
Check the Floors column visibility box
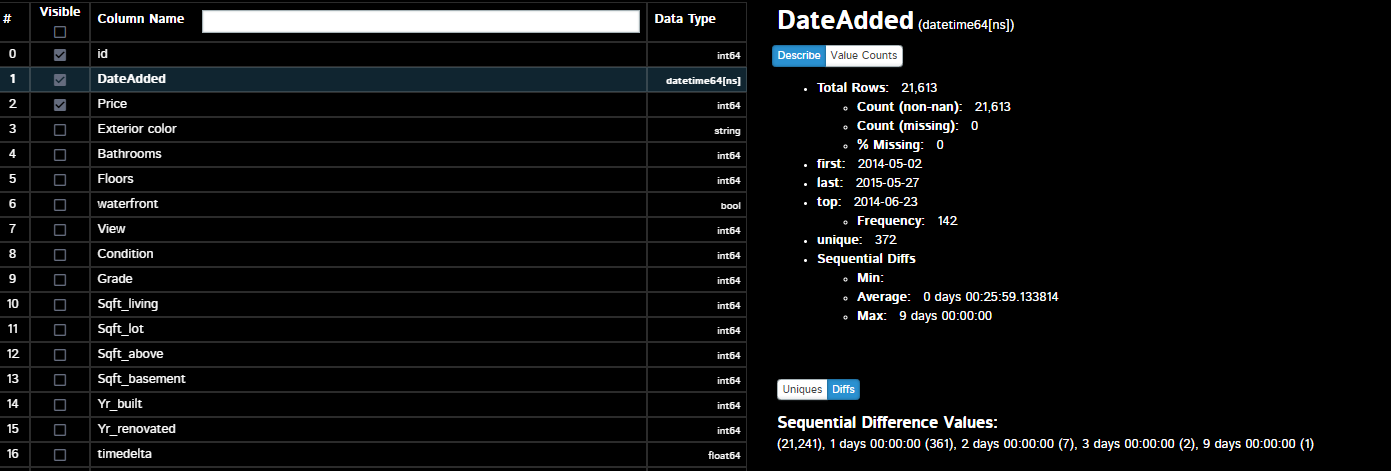(x=60, y=180)
